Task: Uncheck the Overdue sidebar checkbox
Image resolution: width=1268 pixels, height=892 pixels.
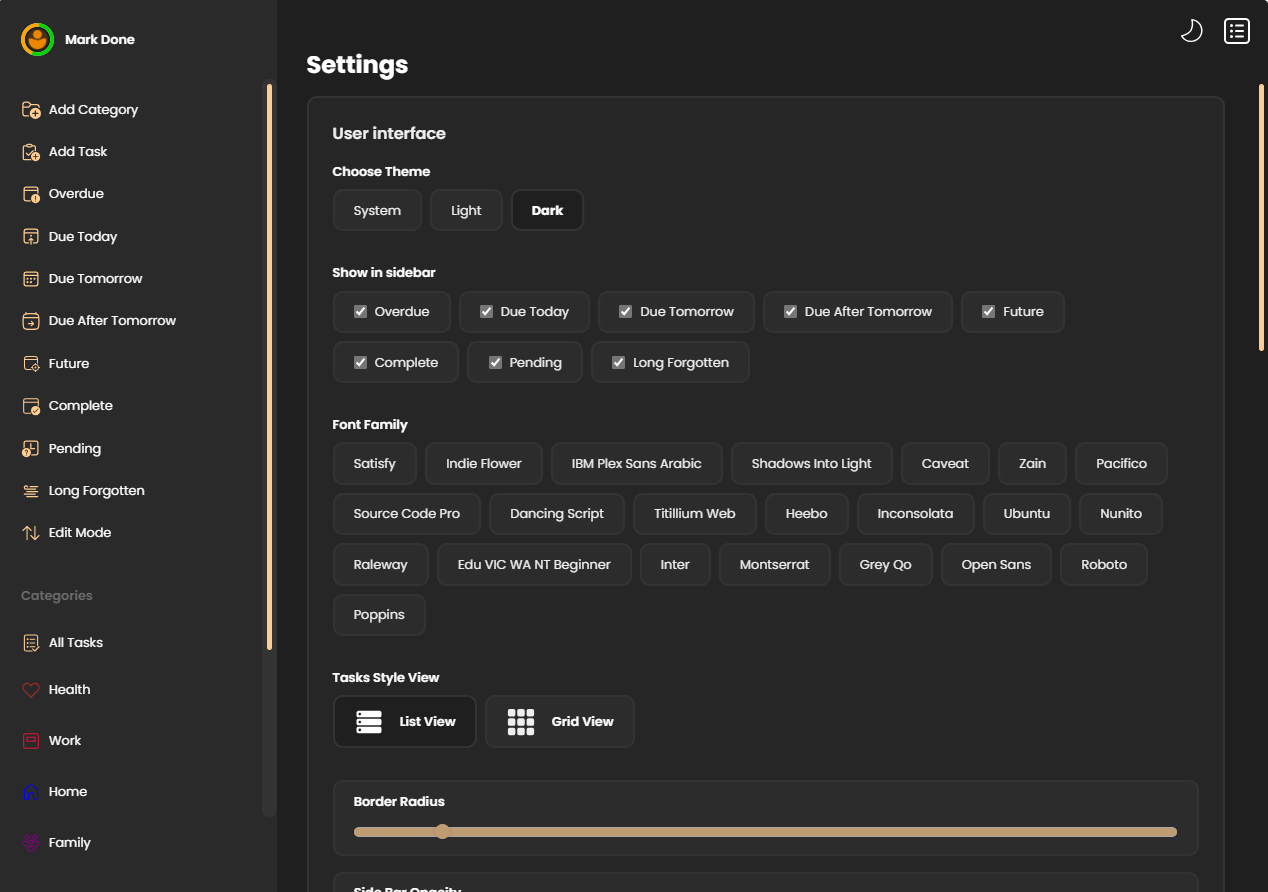Action: click(361, 312)
